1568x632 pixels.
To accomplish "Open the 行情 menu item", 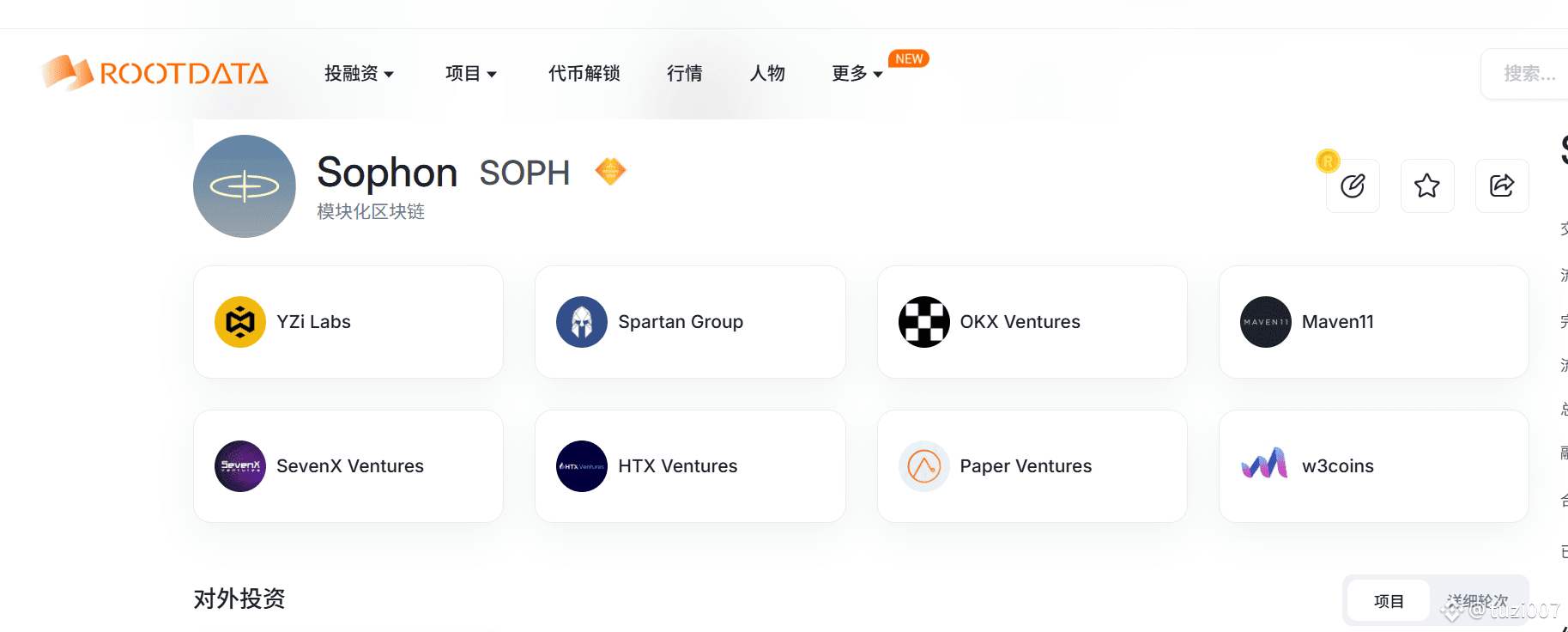I will 685,74.
